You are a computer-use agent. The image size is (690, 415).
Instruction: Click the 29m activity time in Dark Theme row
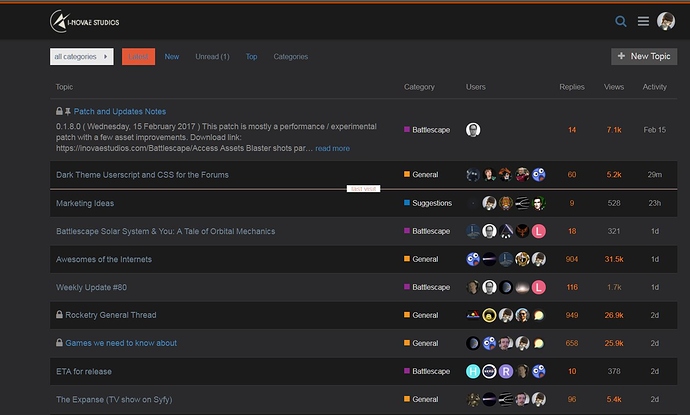[x=654, y=175]
